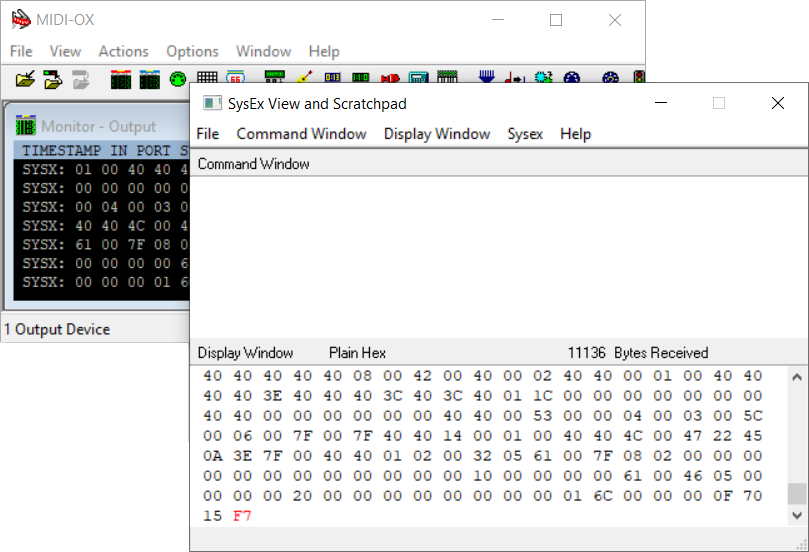Click the '15' byte before F7
This screenshot has height=552, width=809.
click(x=212, y=515)
